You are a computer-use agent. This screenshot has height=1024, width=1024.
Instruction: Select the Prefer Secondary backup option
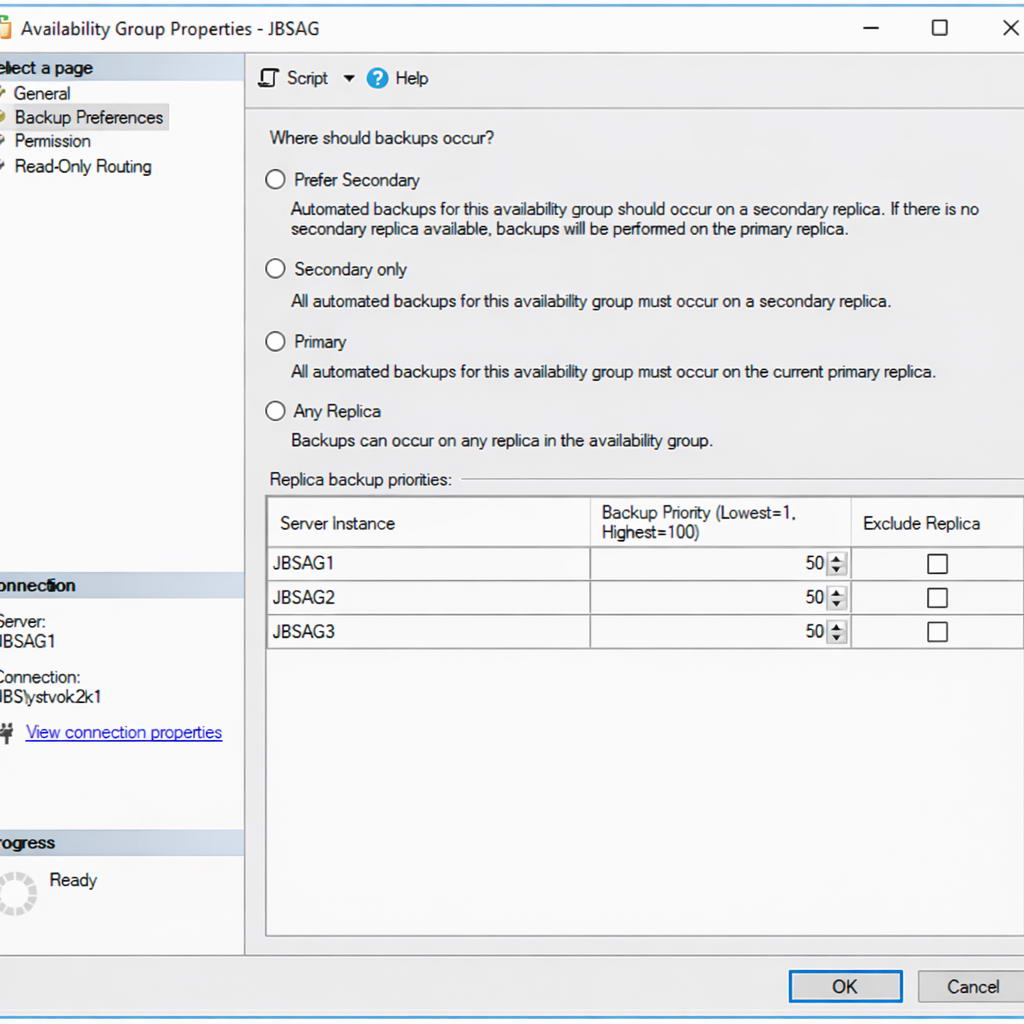[x=275, y=179]
